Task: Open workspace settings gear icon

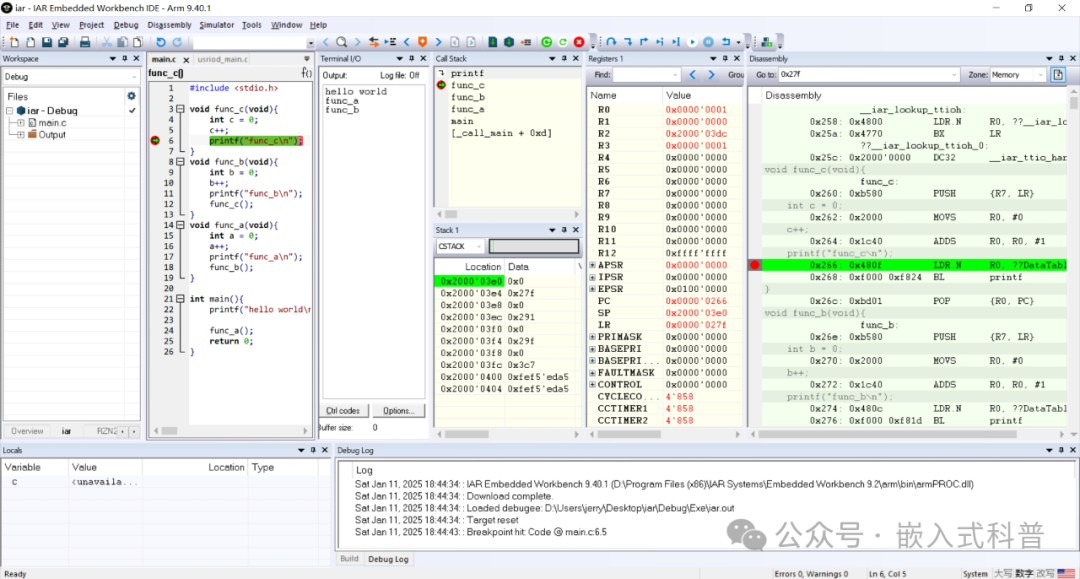Action: pyautogui.click(x=132, y=96)
